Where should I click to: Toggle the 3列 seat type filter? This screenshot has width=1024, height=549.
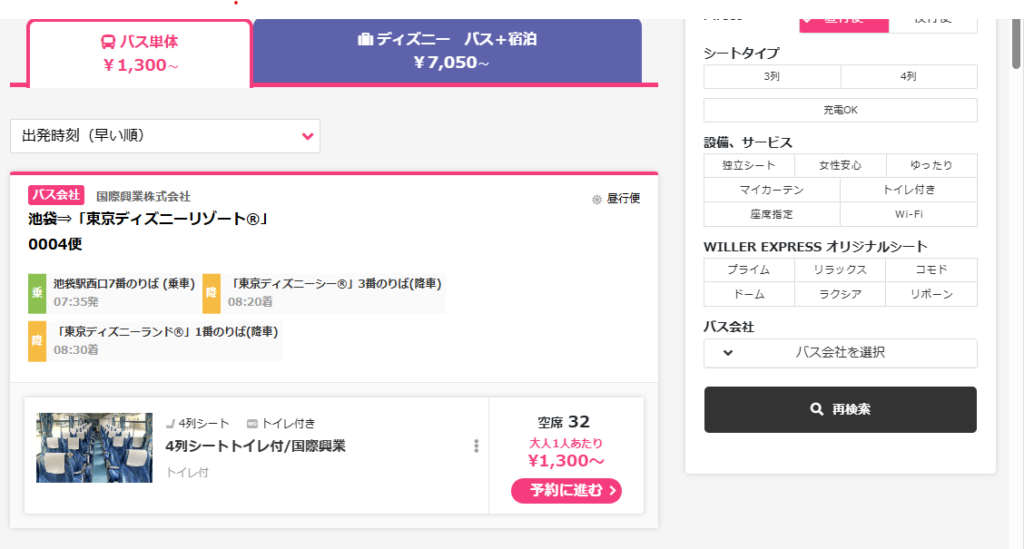click(772, 76)
